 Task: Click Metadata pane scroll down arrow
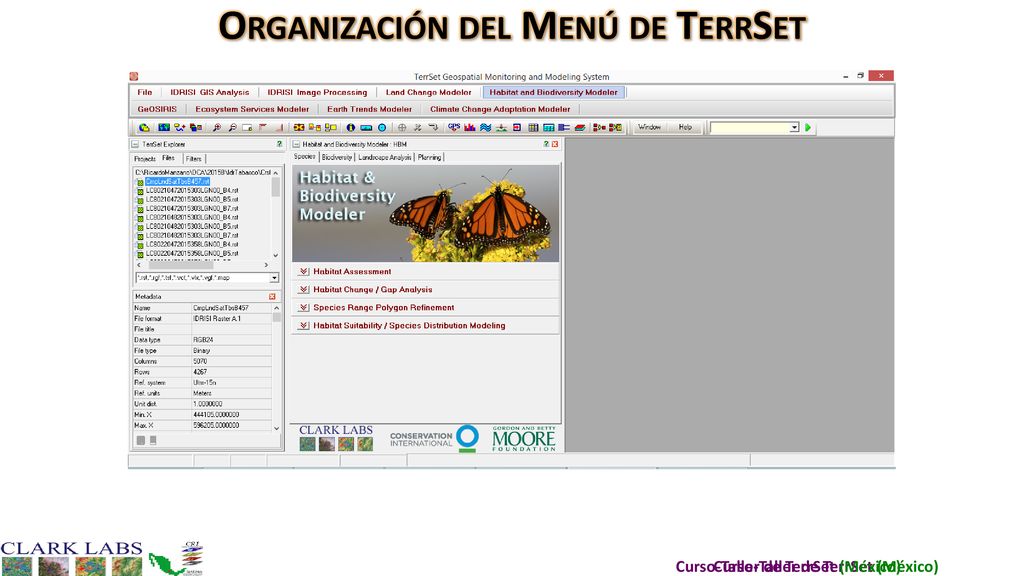[276, 428]
